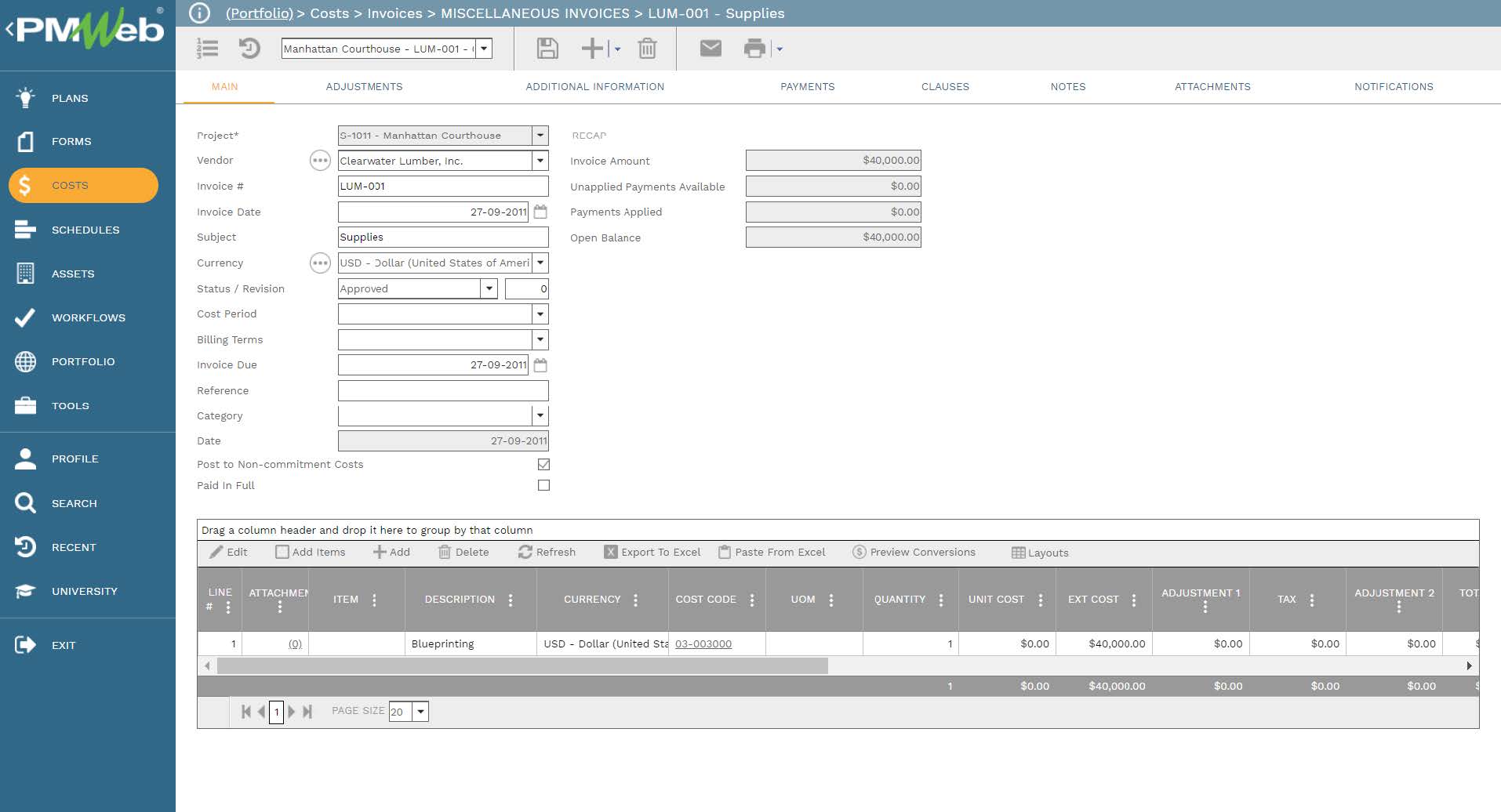Click the info icon beside the Portfolio breadcrumb
1501x812 pixels.
200,13
